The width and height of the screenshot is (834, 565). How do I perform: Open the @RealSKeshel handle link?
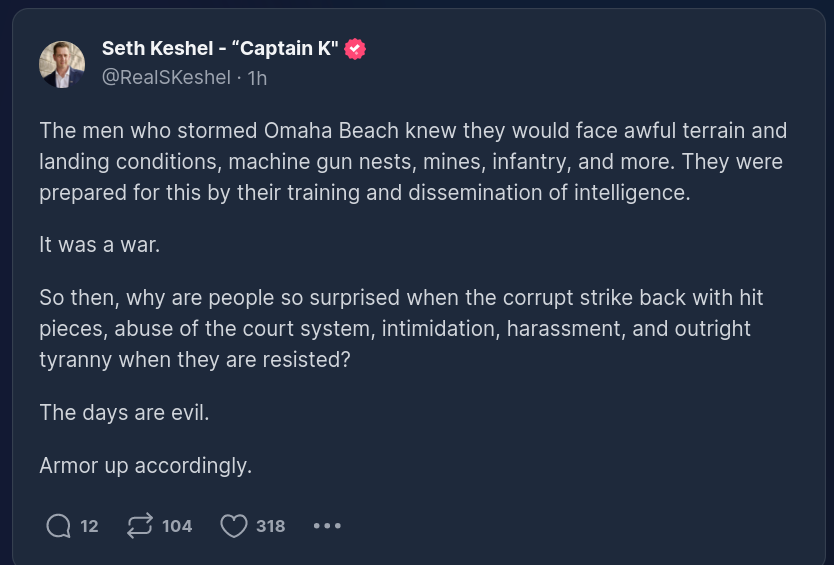coord(166,77)
